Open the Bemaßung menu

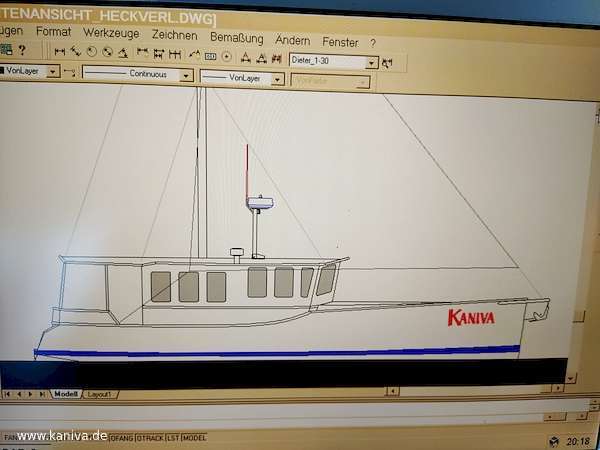[237, 36]
